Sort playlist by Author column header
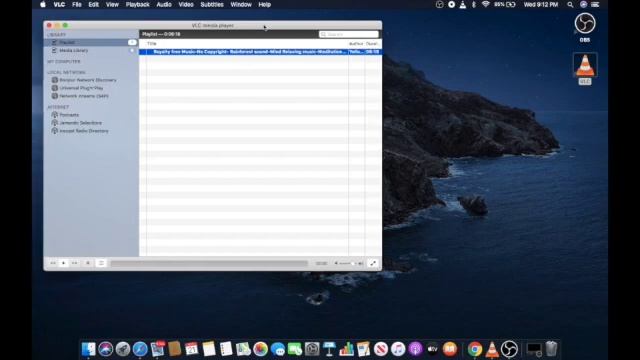This screenshot has height=360, width=640. tap(356, 44)
